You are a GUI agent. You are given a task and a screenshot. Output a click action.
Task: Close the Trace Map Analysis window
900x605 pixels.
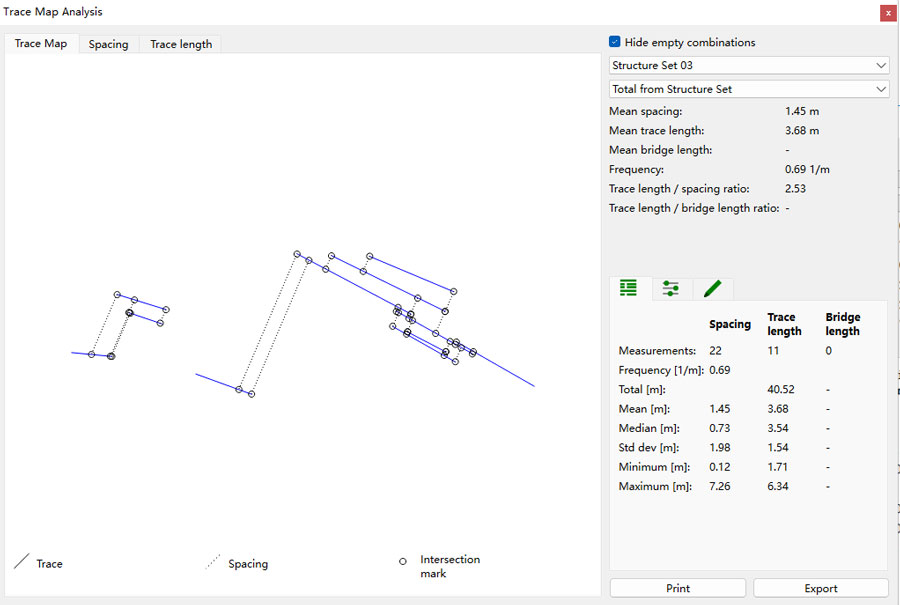point(887,13)
